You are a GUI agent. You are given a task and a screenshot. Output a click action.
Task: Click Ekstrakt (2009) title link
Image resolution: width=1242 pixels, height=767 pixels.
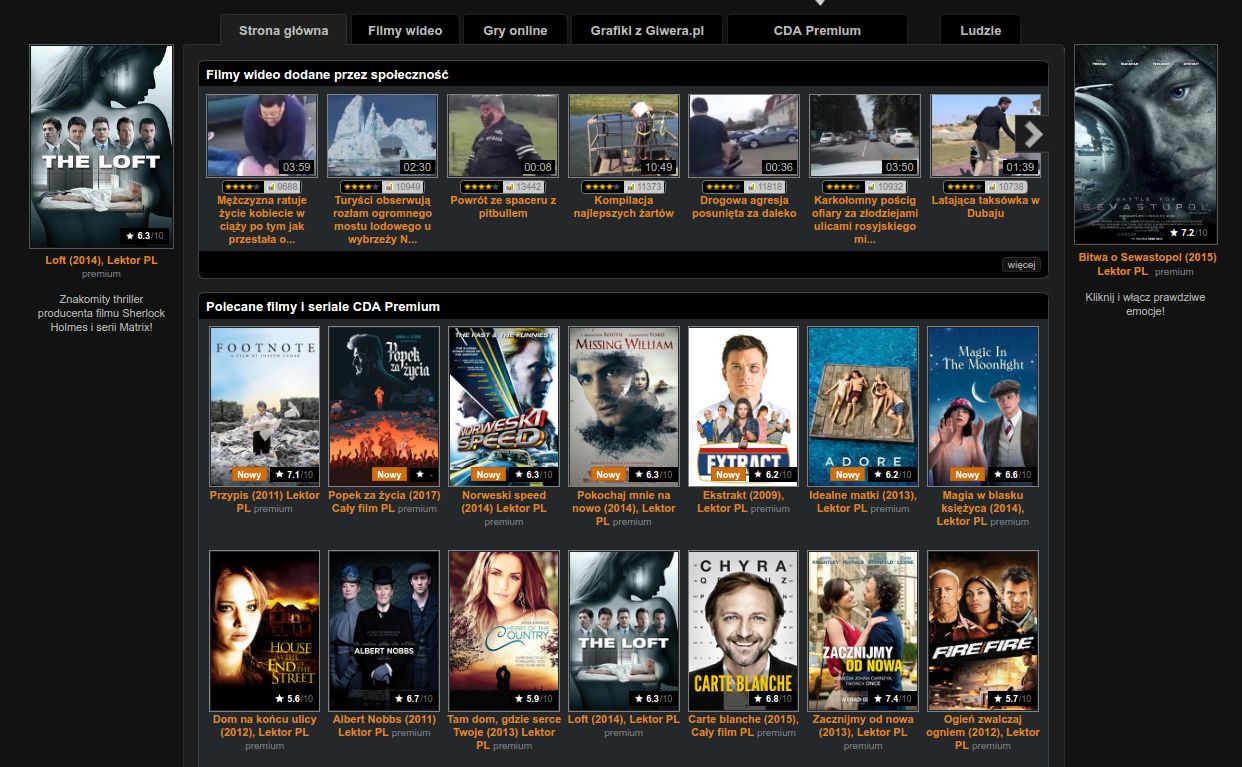(x=743, y=501)
